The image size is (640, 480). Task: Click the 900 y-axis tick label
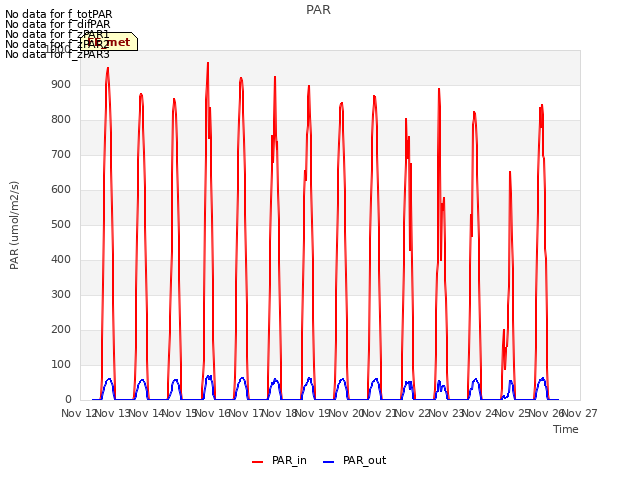[61, 84]
